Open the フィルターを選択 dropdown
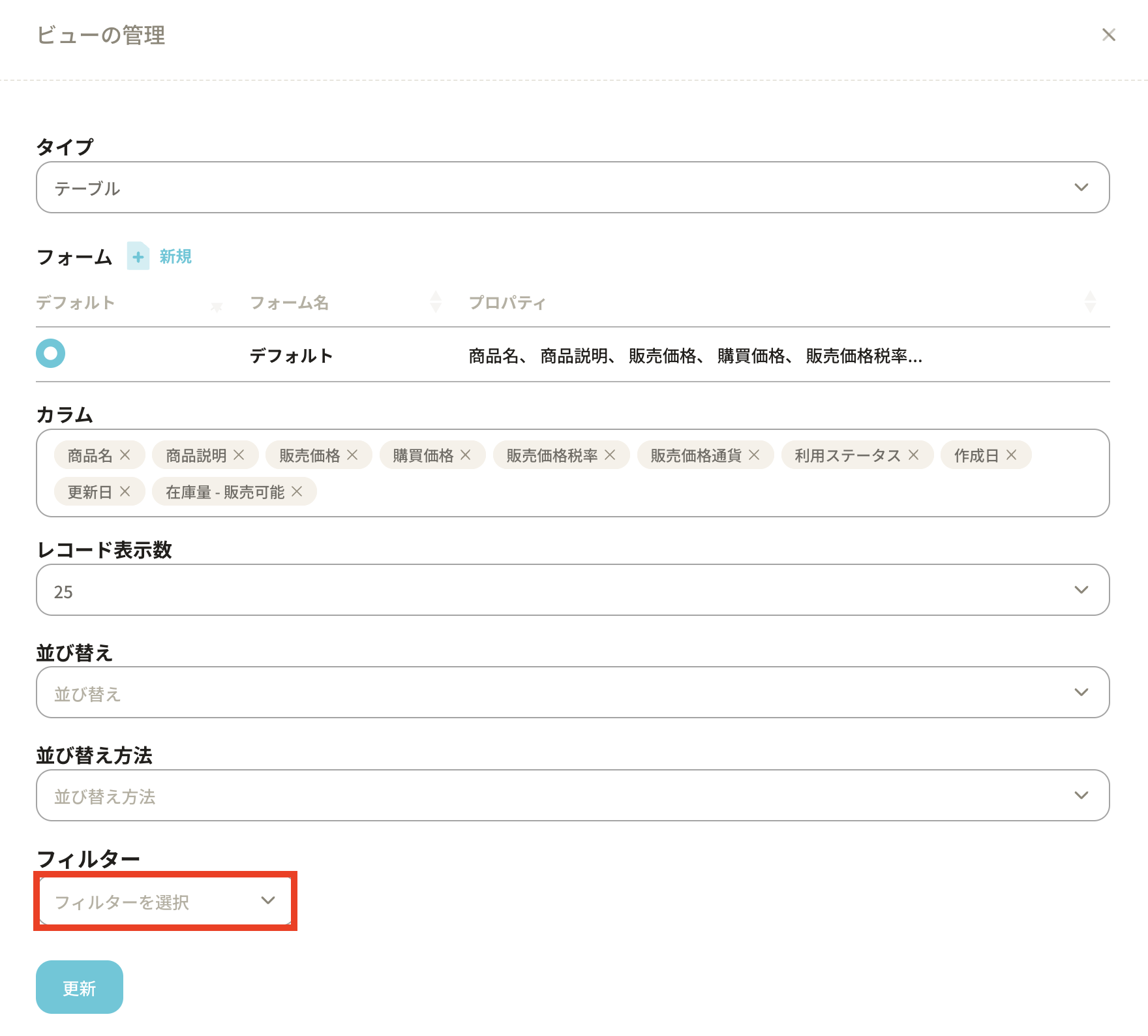 165,901
